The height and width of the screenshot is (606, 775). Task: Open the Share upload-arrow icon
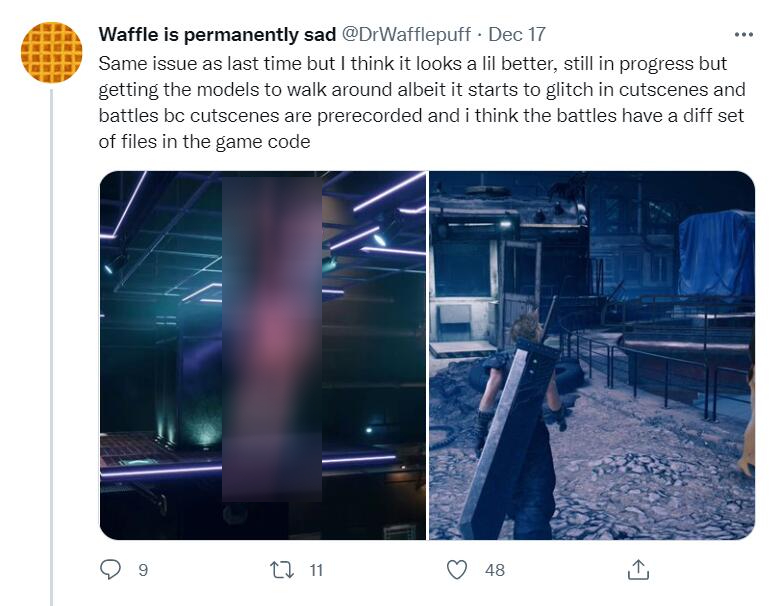click(638, 569)
